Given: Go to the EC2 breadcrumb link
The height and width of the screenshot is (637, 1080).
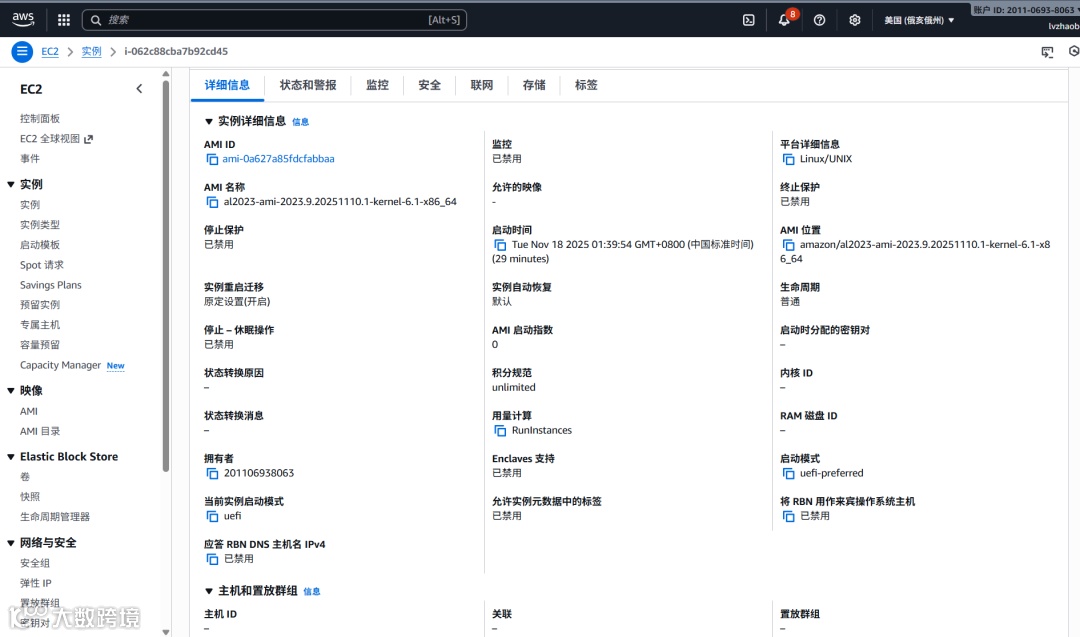Looking at the screenshot, I should (50, 52).
